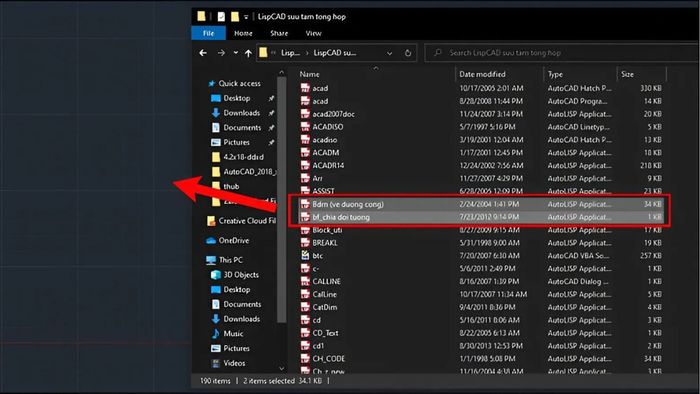Open Music under This PC

[x=233, y=333]
